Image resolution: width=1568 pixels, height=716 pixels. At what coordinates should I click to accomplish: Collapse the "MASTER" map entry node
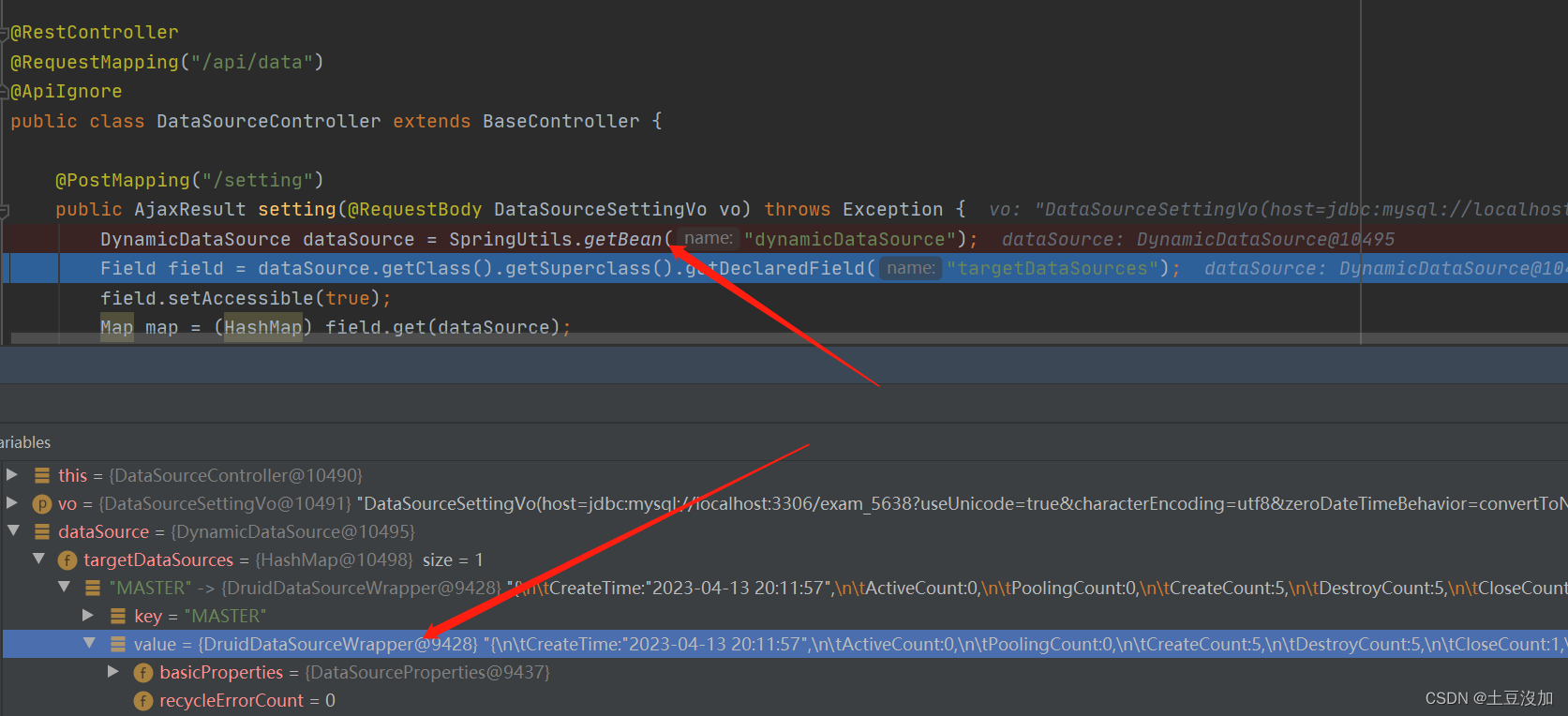64,588
